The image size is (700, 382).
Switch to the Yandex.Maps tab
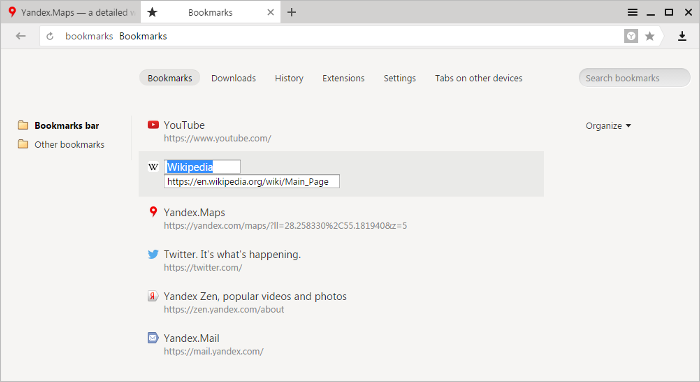[71, 12]
